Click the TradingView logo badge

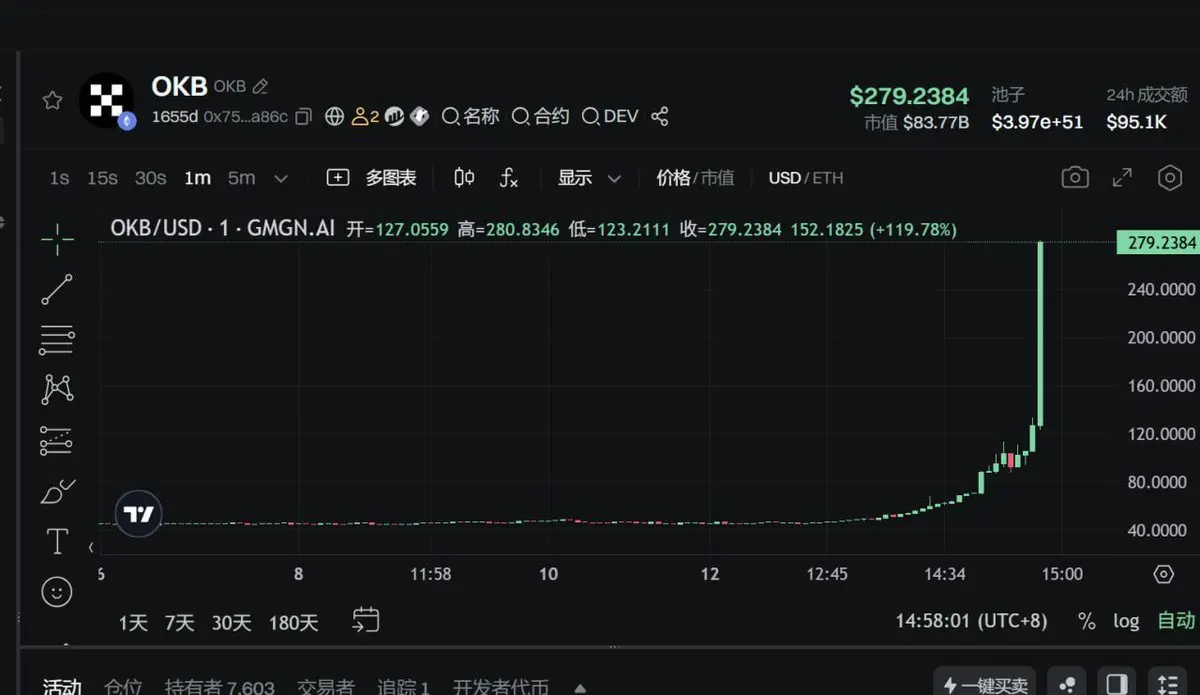(x=138, y=515)
